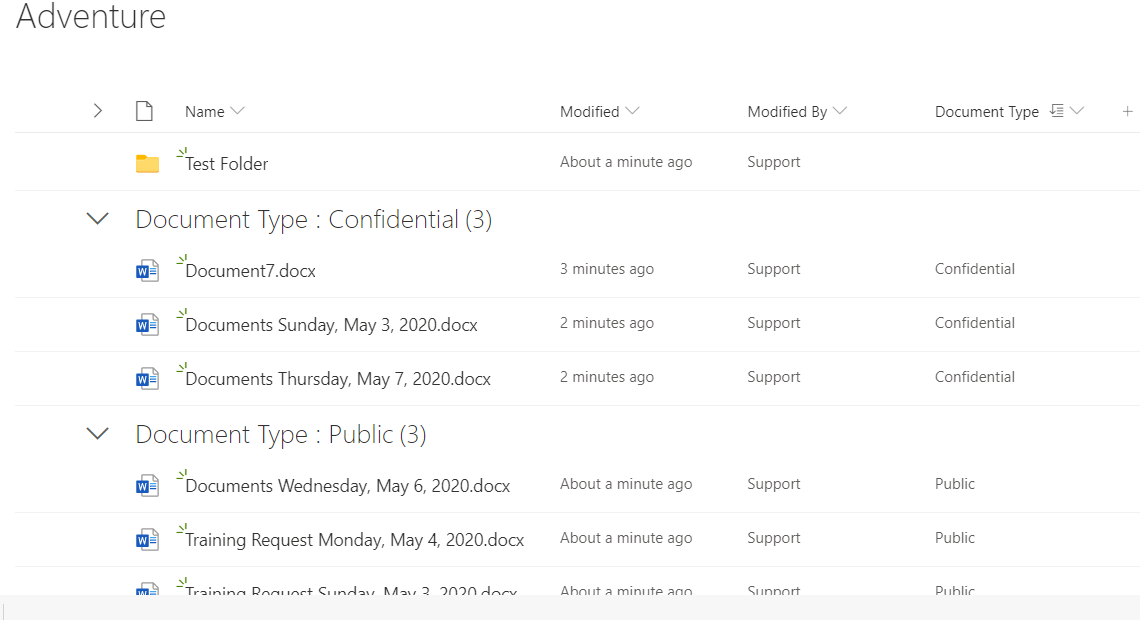Click the file type column header icon
The height and width of the screenshot is (620, 1140).
tap(145, 111)
